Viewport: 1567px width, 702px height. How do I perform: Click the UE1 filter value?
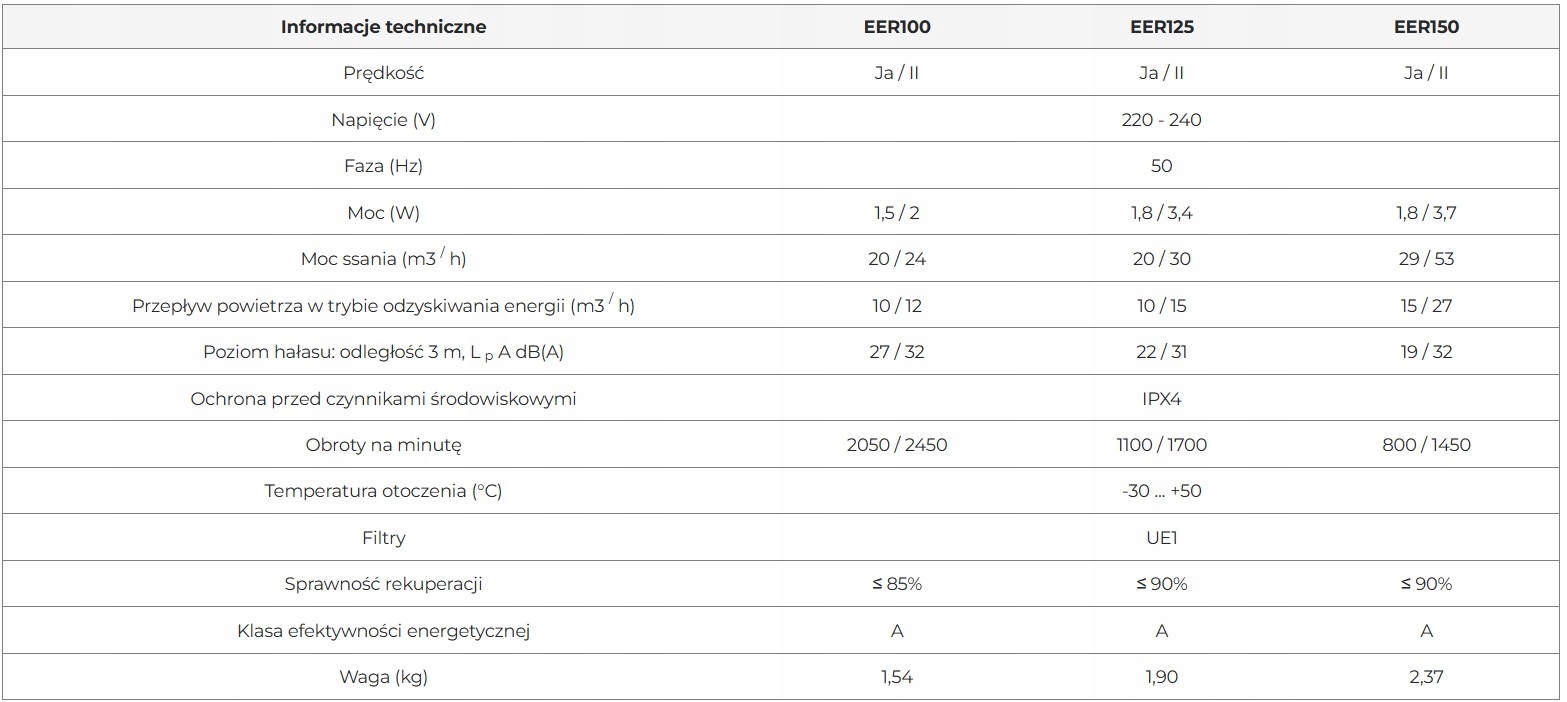1161,538
